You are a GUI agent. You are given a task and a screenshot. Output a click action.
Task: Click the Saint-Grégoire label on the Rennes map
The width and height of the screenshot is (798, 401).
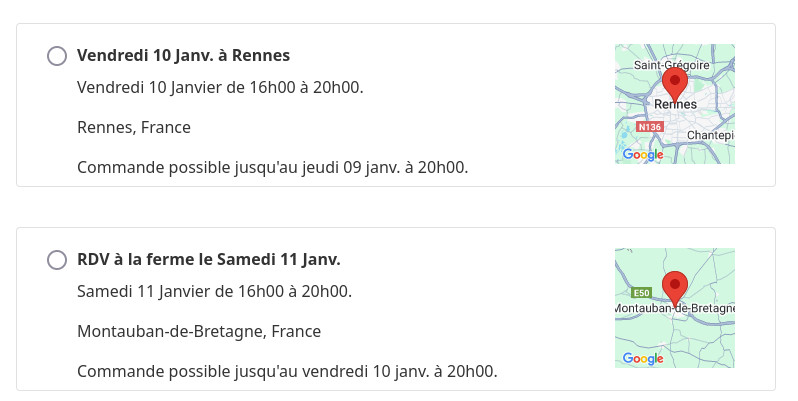[x=671, y=65]
